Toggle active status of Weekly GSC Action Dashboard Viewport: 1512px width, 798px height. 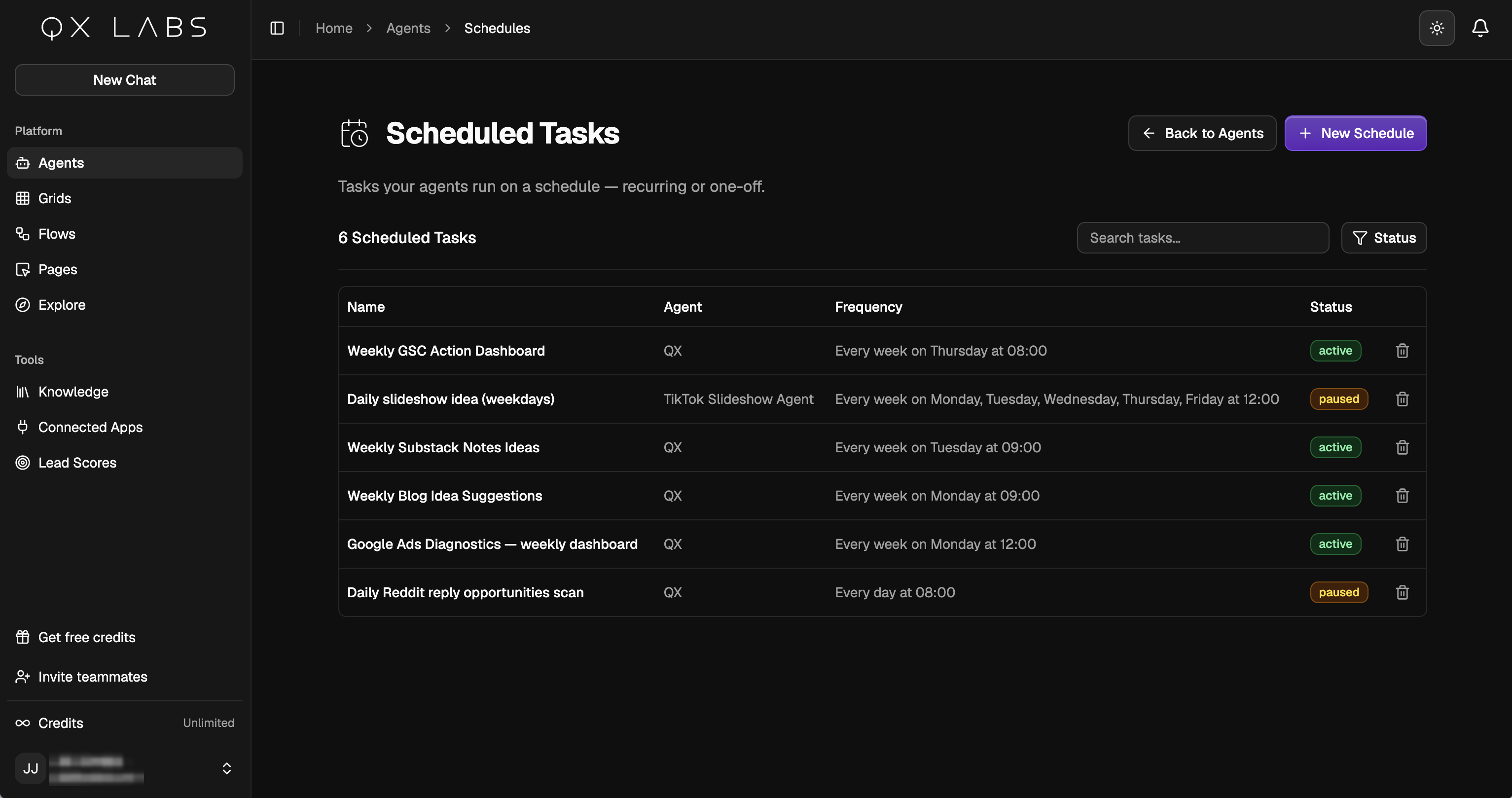(1335, 351)
